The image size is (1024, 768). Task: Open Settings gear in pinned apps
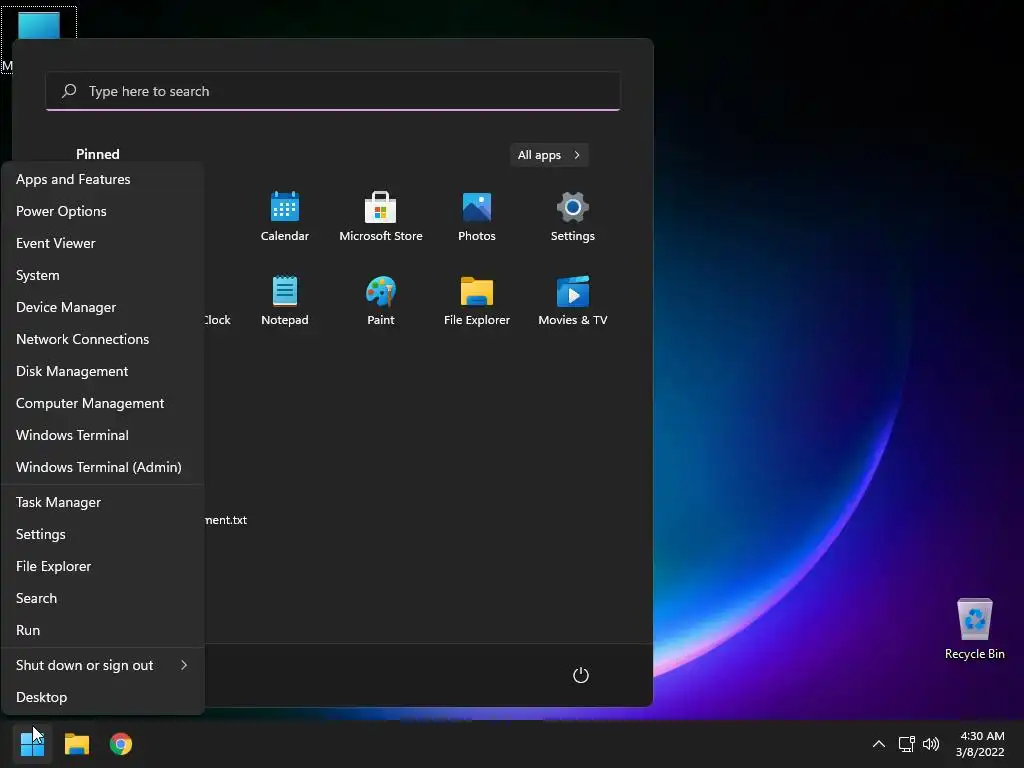coord(573,208)
